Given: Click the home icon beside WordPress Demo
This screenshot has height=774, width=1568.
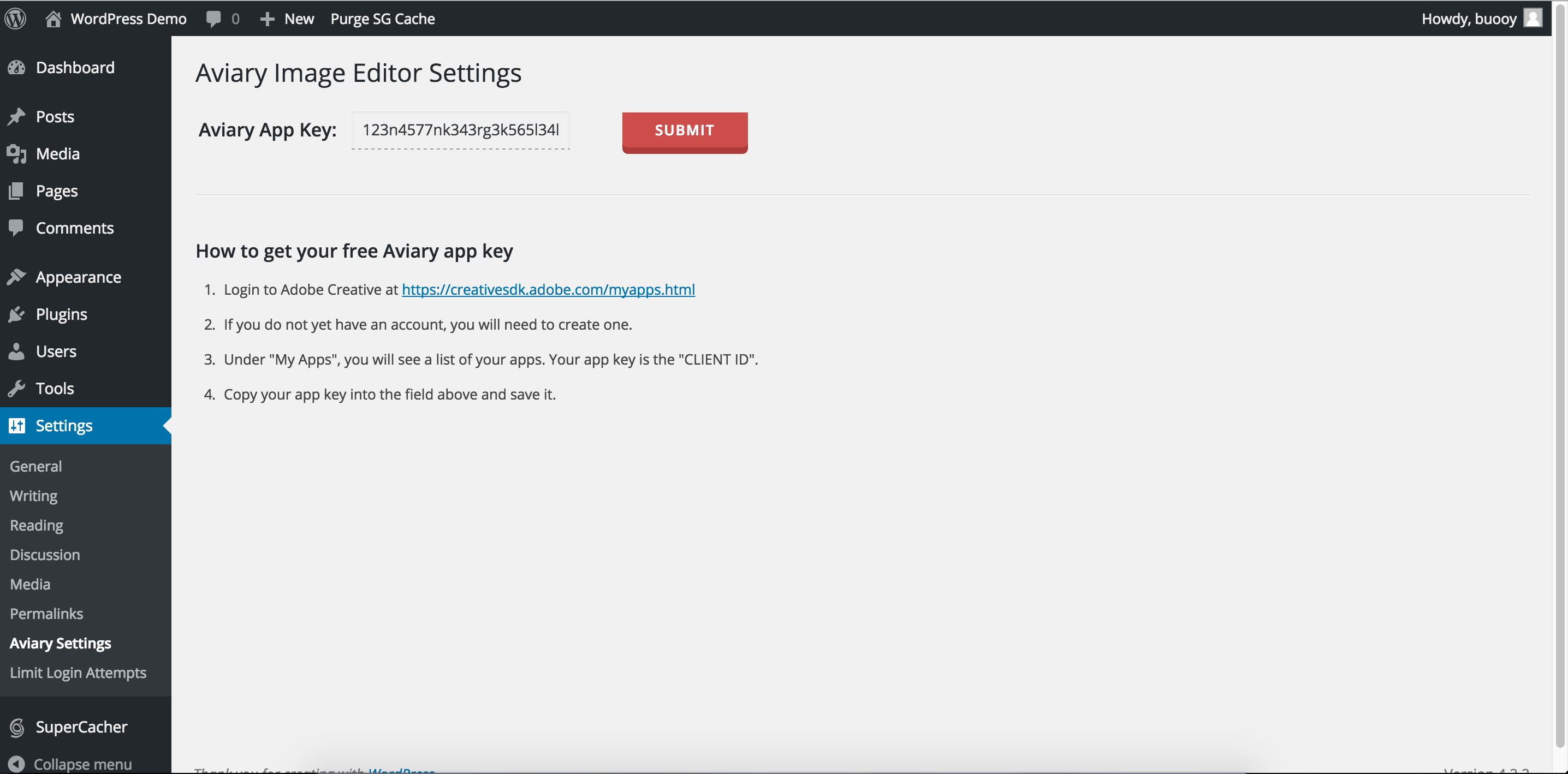Looking at the screenshot, I should tap(54, 18).
